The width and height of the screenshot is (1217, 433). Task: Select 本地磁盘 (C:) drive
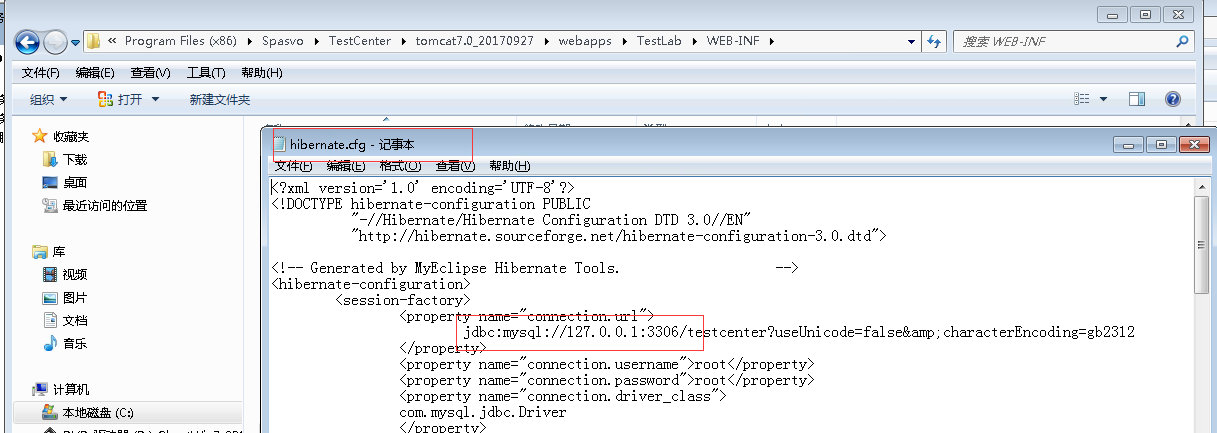(98, 412)
